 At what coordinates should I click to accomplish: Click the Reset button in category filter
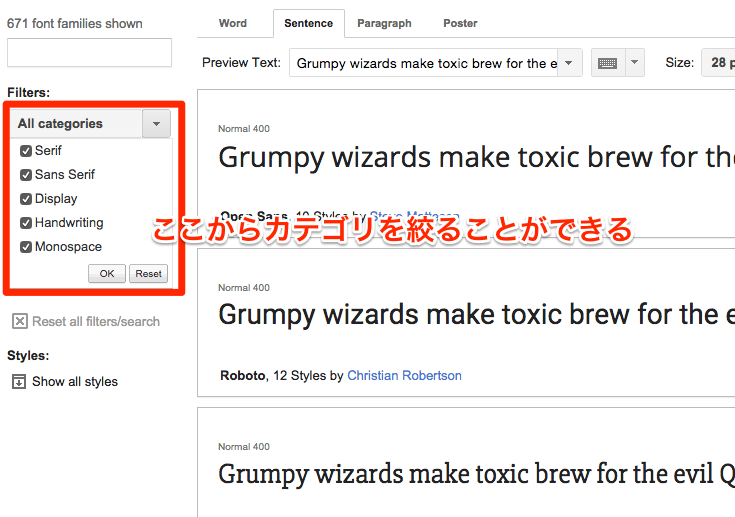[148, 273]
